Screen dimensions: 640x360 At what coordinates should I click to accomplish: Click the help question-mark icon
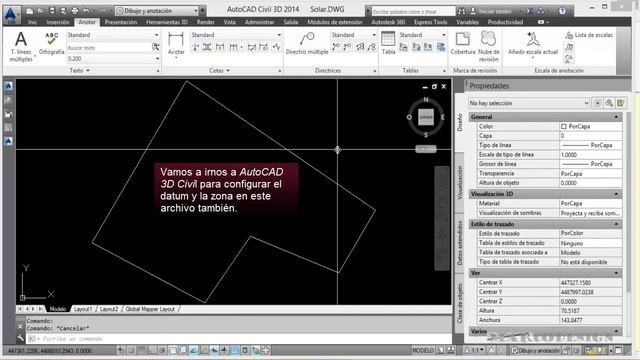(562, 11)
